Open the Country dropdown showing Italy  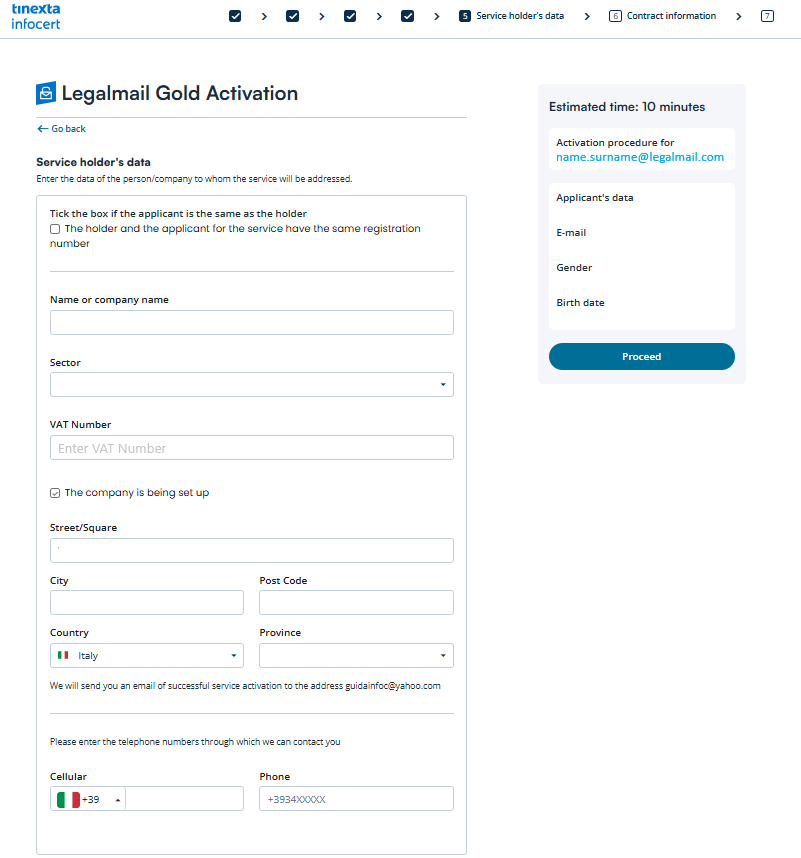[146, 656]
